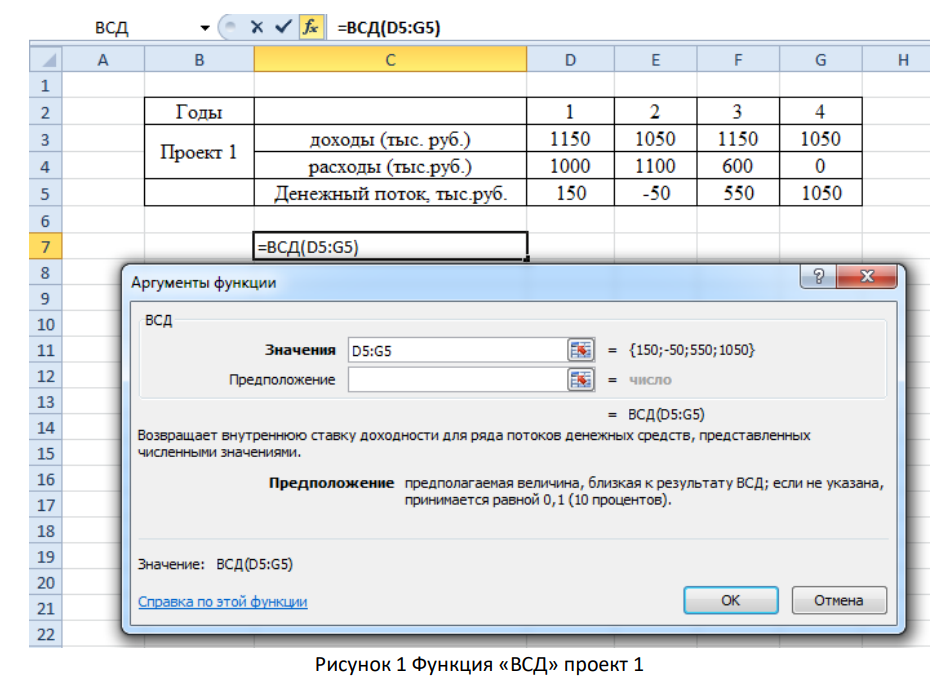Select row 12 header

46,376
